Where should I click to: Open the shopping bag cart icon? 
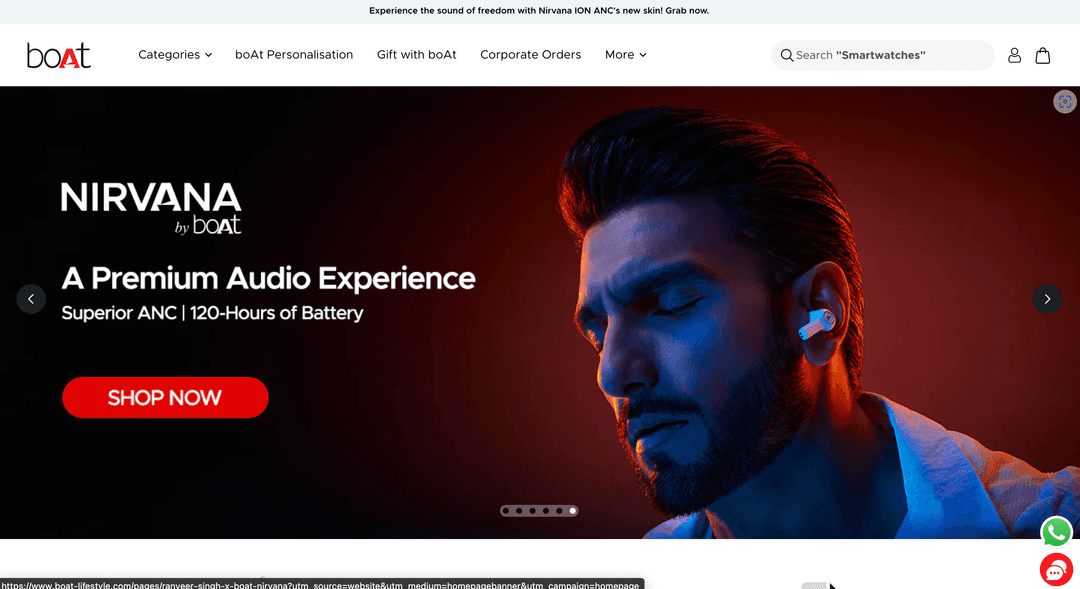click(x=1043, y=55)
